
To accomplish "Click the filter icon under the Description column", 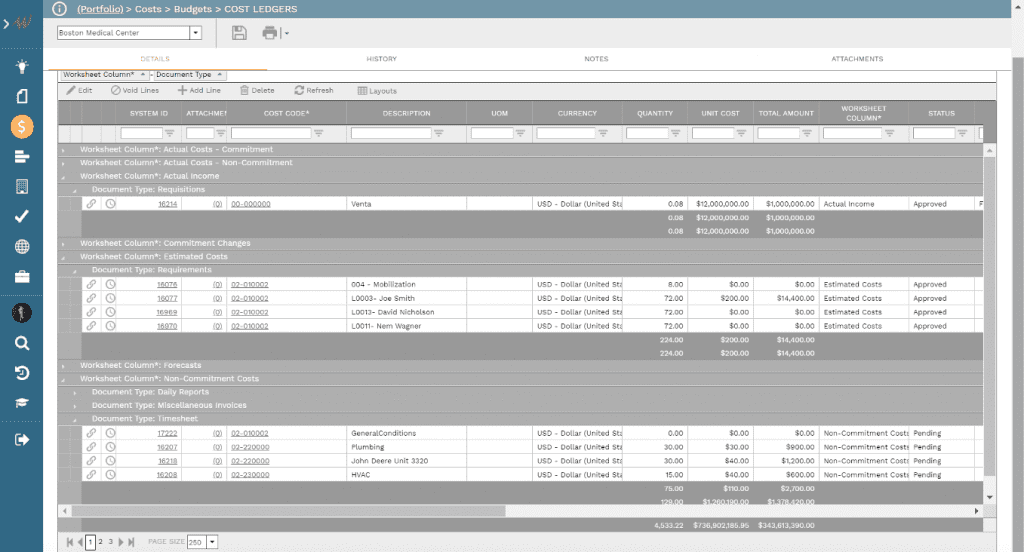I will 439,133.
